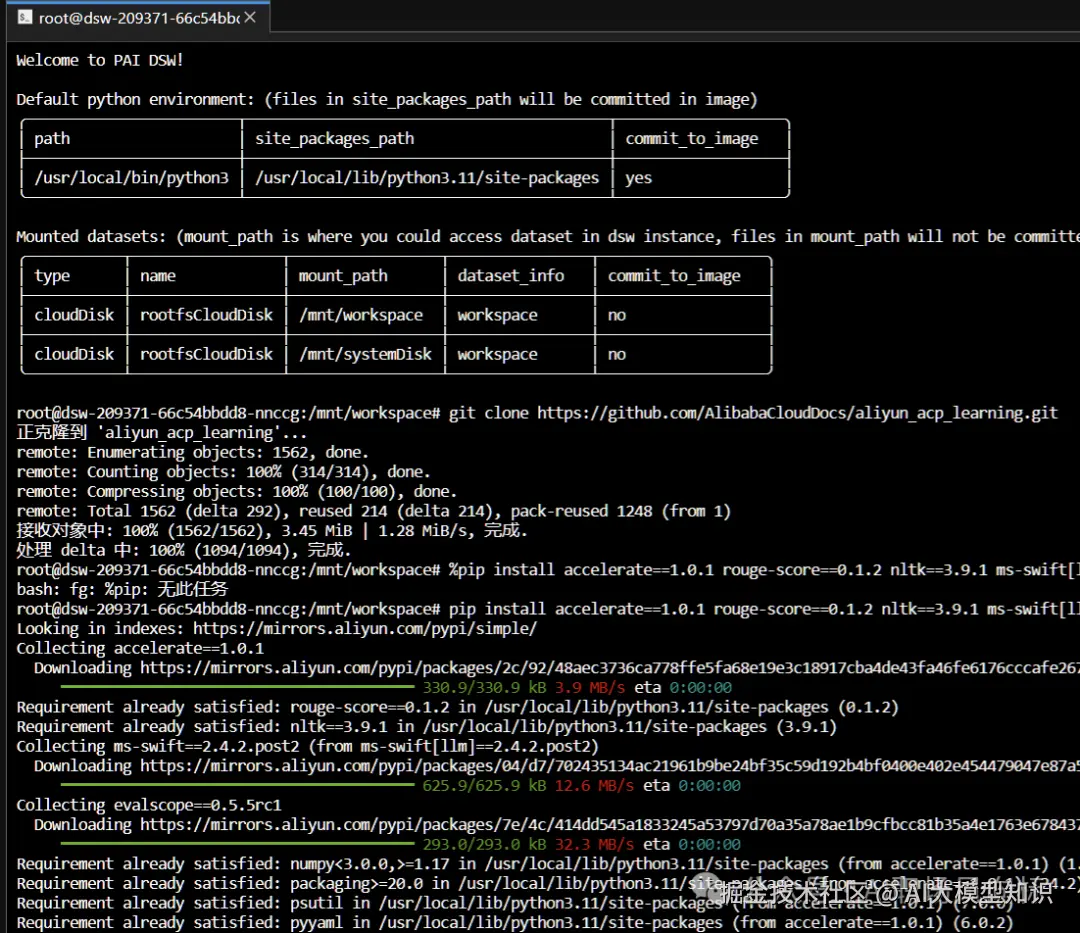Image resolution: width=1080 pixels, height=933 pixels.
Task: Click the '/mnt/workspace' mount path cell
Action: pos(361,315)
